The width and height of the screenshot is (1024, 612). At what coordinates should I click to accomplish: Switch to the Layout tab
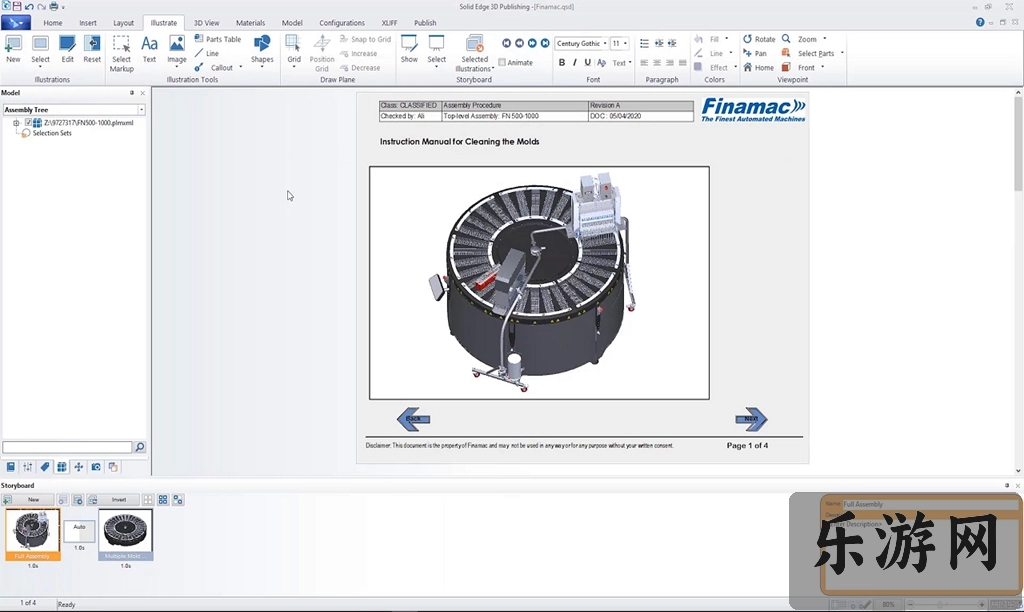(123, 23)
